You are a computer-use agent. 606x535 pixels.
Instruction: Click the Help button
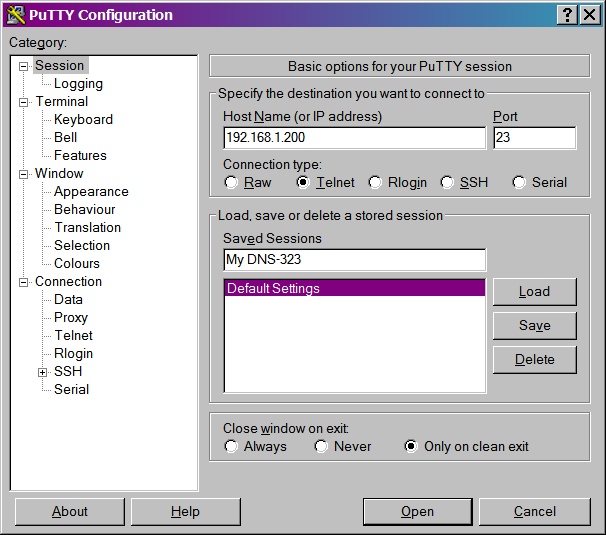pos(186,511)
